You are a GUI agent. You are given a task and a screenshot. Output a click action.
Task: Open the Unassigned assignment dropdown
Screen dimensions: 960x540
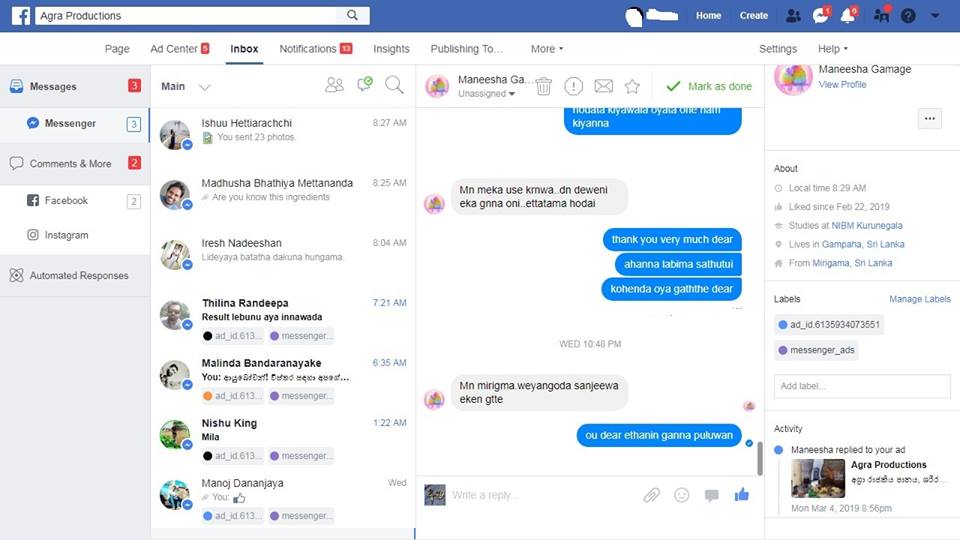tap(487, 94)
